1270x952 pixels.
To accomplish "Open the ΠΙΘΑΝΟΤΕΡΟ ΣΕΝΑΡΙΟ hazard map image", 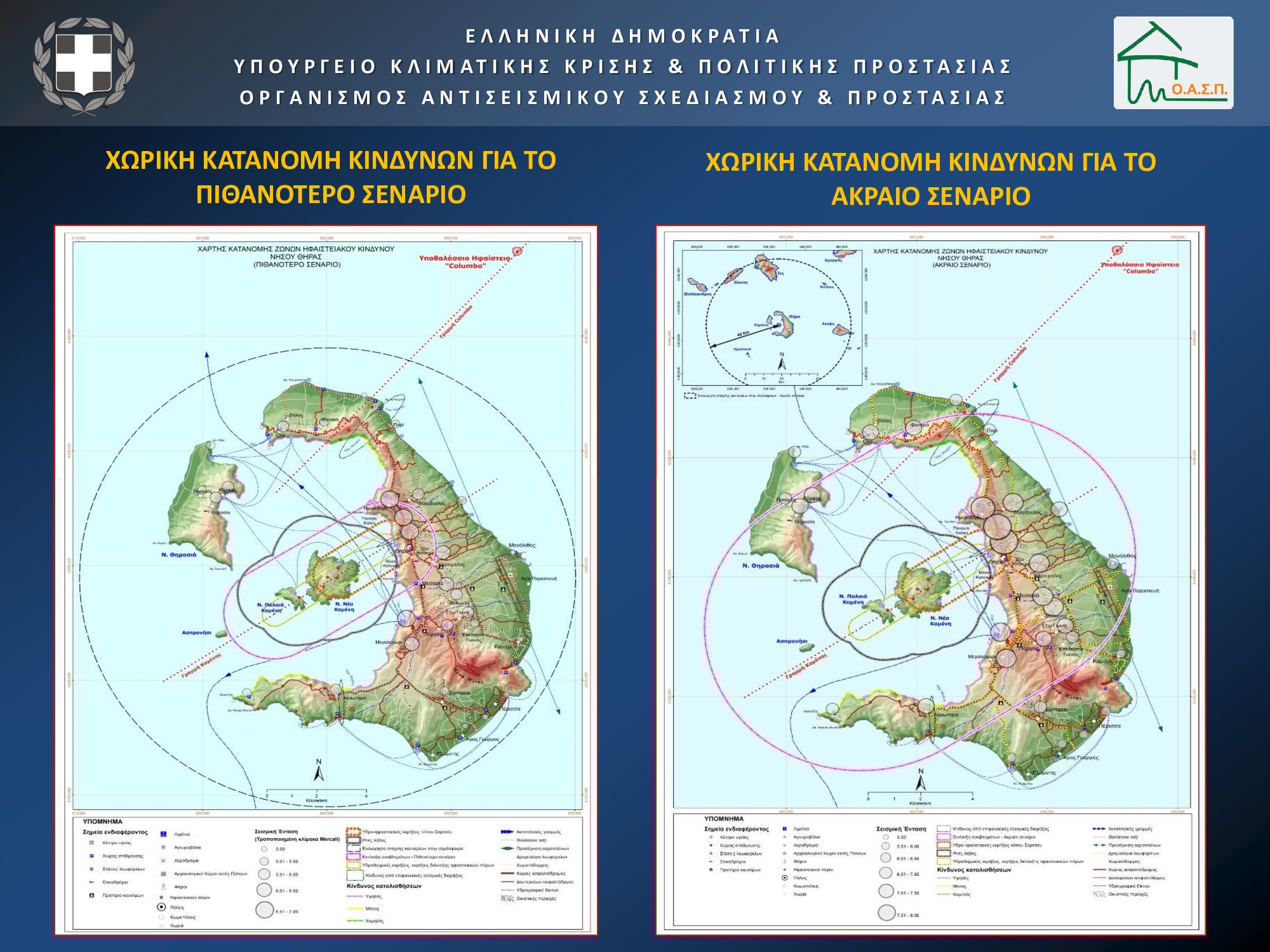I will [x=326, y=580].
